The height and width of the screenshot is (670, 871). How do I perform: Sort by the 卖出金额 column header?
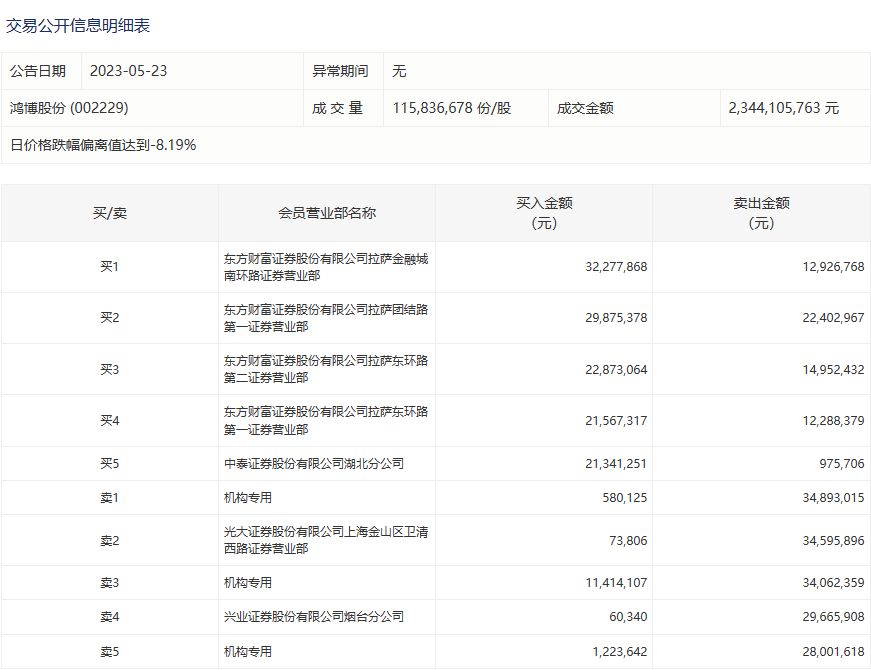click(761, 213)
